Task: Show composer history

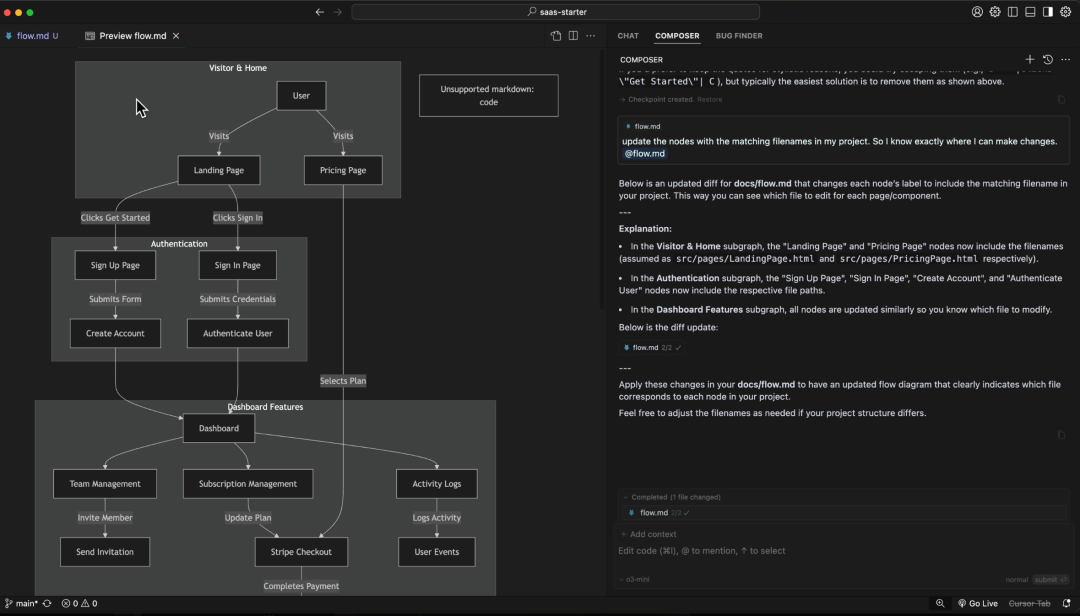Action: coord(1048,60)
